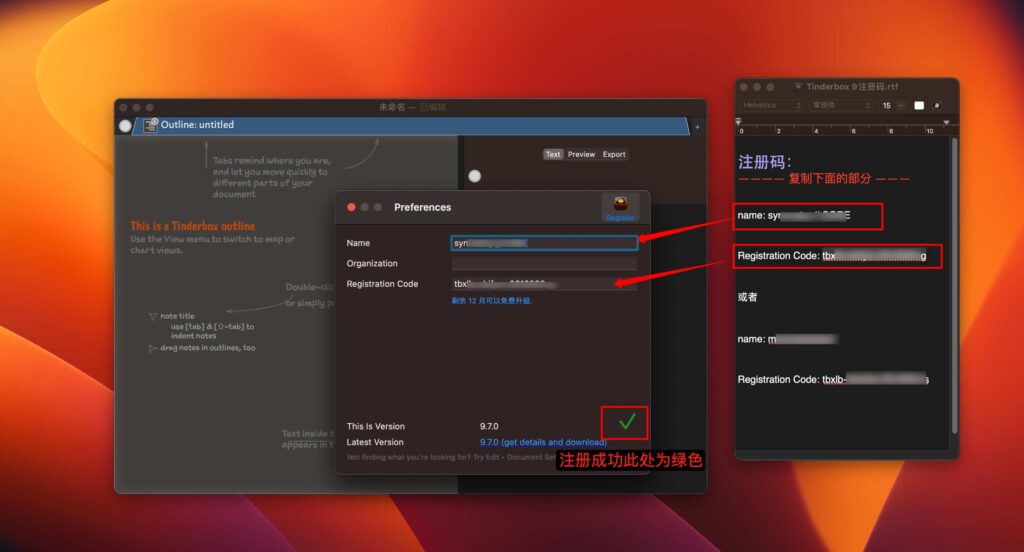The image size is (1024, 552).
Task: Open the white text color swatch
Action: tap(919, 105)
